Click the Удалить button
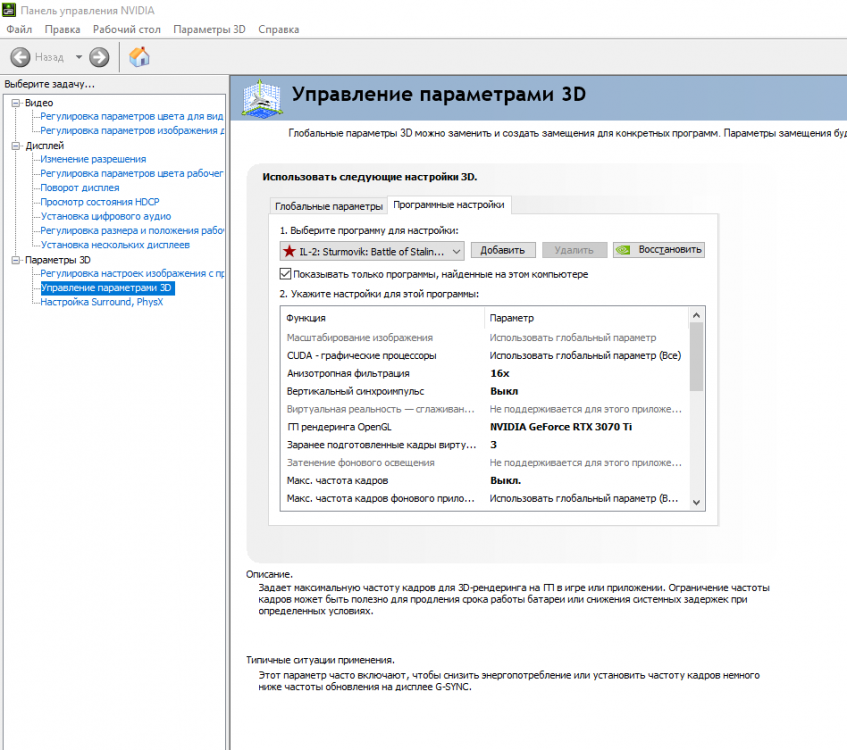Image resolution: width=847 pixels, height=750 pixels. point(574,250)
